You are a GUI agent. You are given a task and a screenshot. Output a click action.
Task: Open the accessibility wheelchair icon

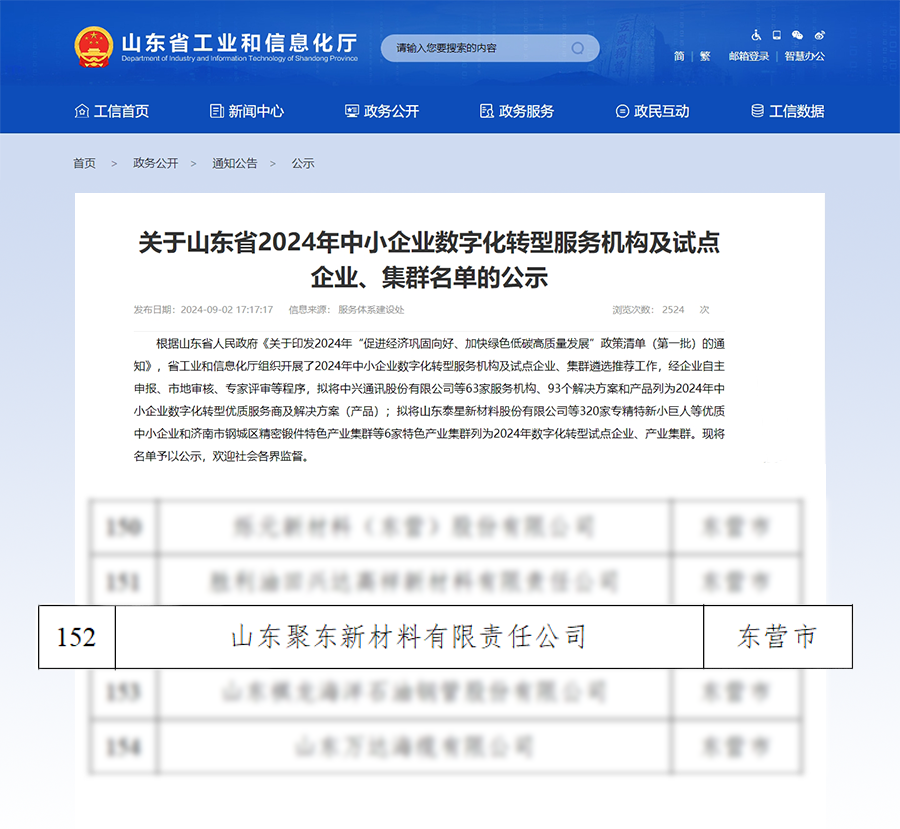757,36
